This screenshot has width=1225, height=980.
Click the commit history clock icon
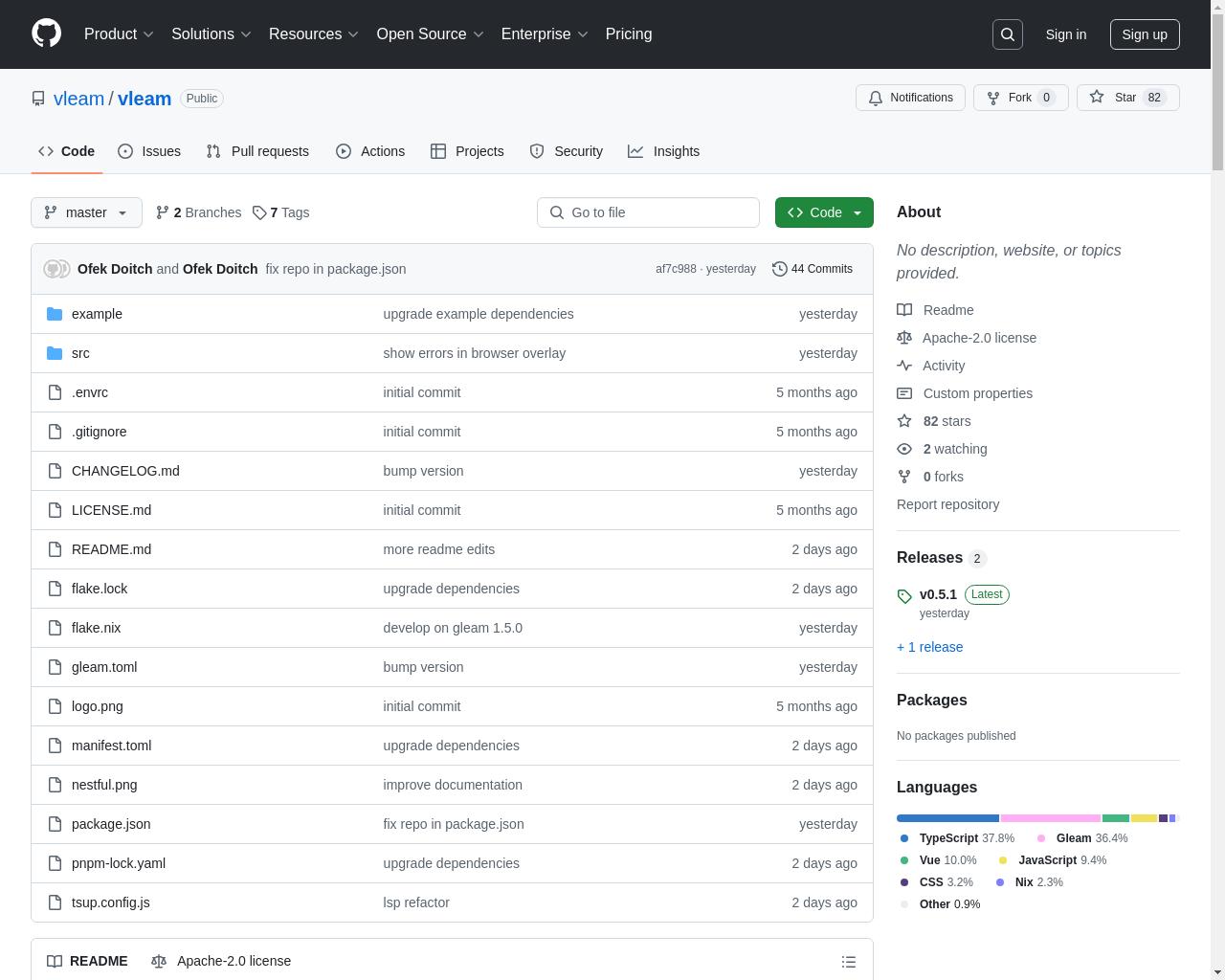point(780,269)
